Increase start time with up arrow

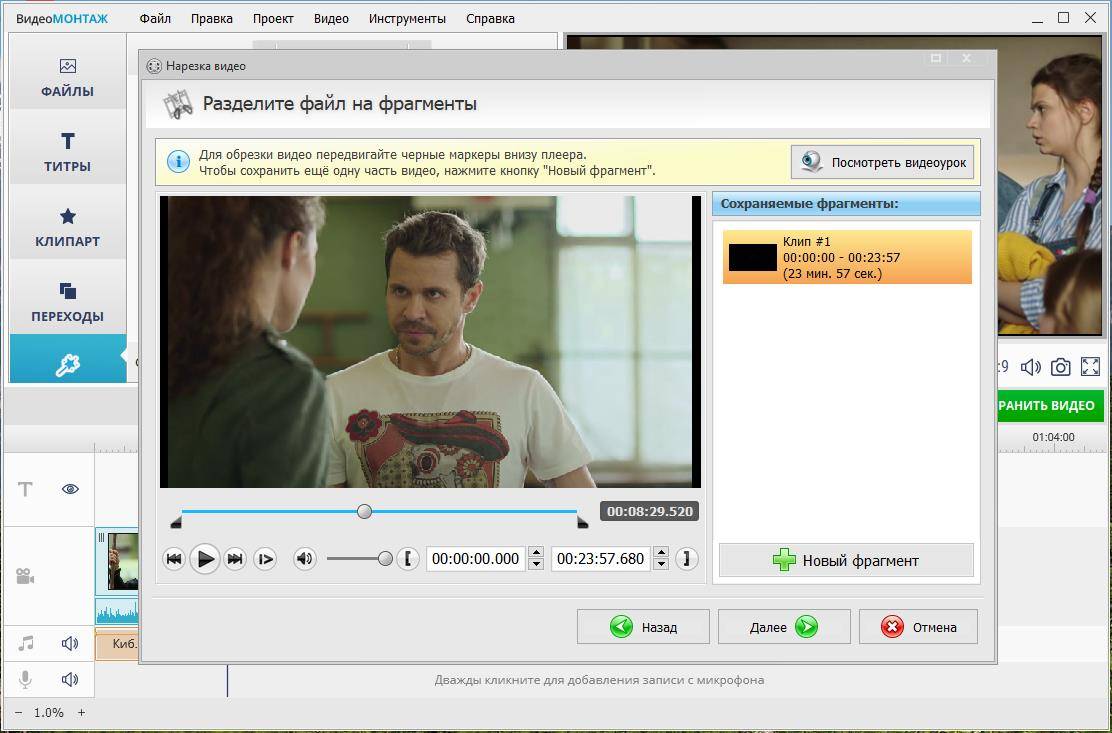click(536, 553)
